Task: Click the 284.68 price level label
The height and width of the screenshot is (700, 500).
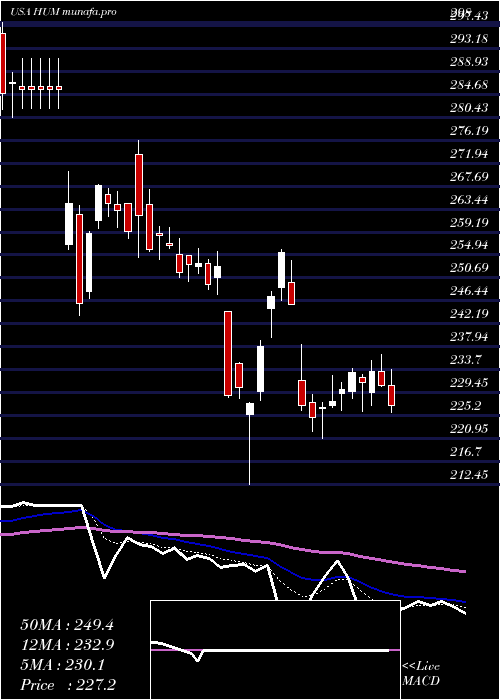Action: click(x=469, y=84)
